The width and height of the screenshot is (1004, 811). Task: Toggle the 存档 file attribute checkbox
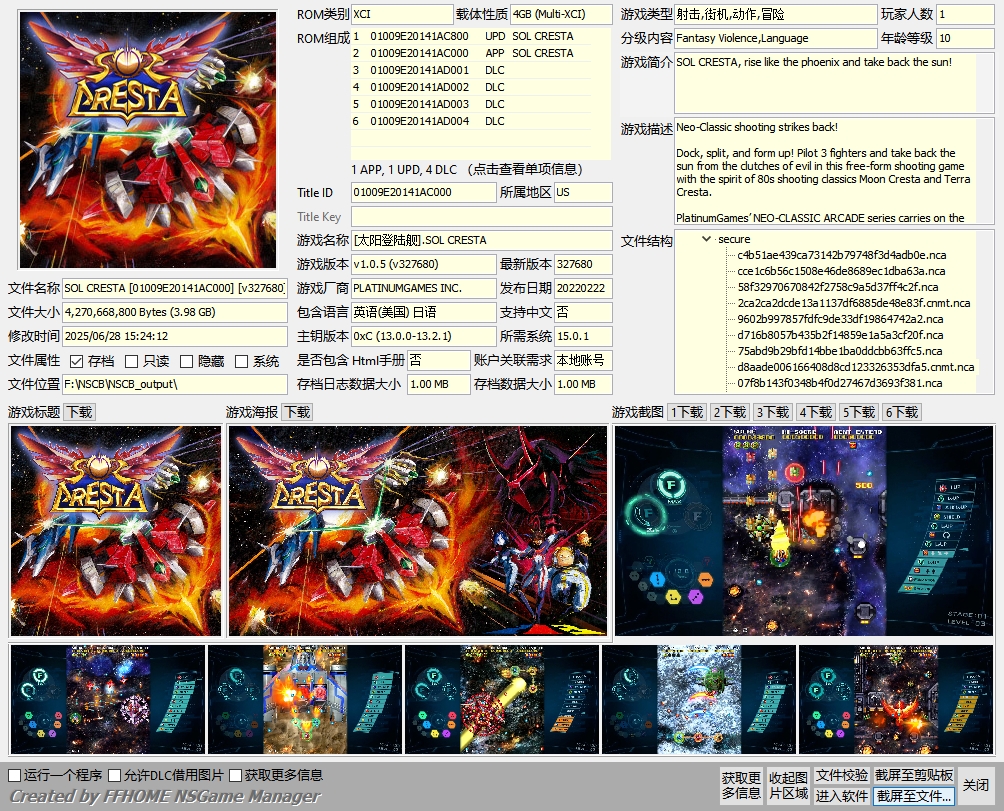click(x=76, y=361)
